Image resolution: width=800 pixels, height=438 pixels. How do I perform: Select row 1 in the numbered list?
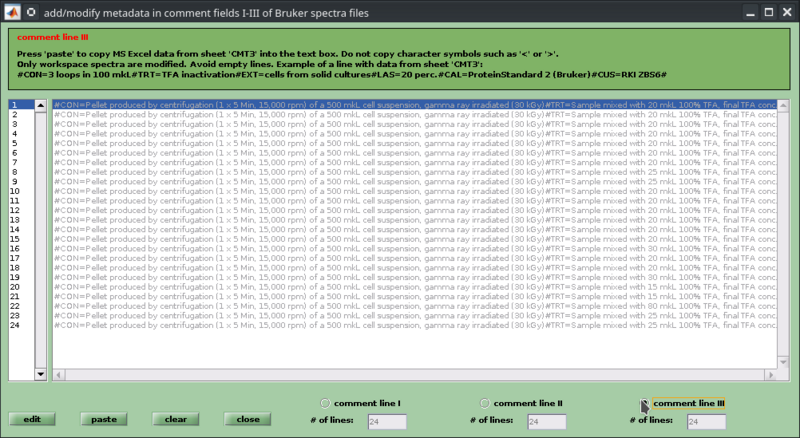20,105
